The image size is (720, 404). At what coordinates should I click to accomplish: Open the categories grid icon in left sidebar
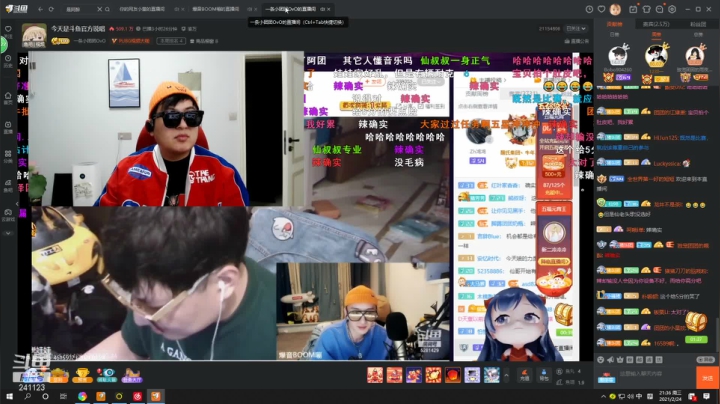click(x=8, y=156)
